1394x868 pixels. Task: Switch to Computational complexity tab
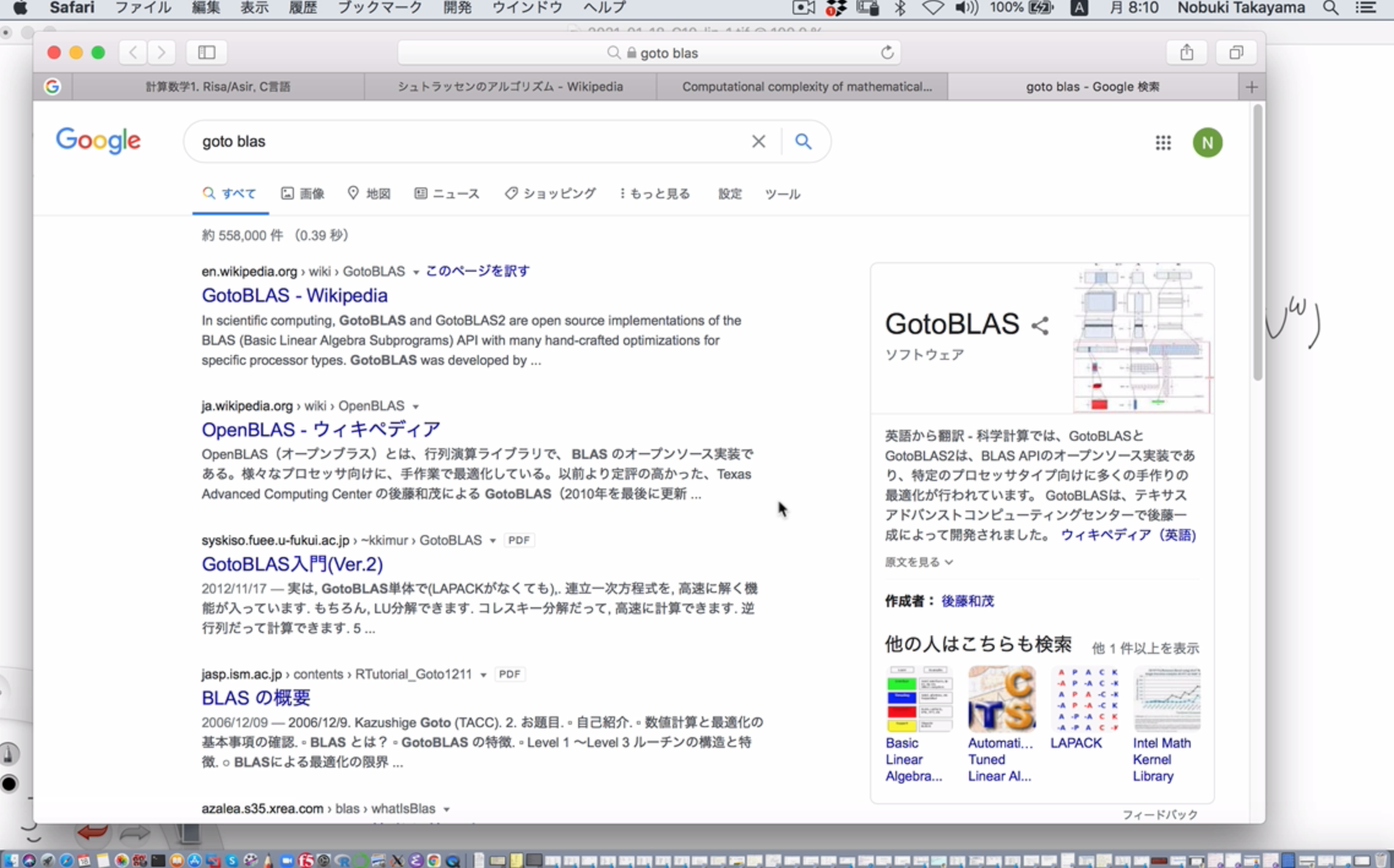click(802, 87)
